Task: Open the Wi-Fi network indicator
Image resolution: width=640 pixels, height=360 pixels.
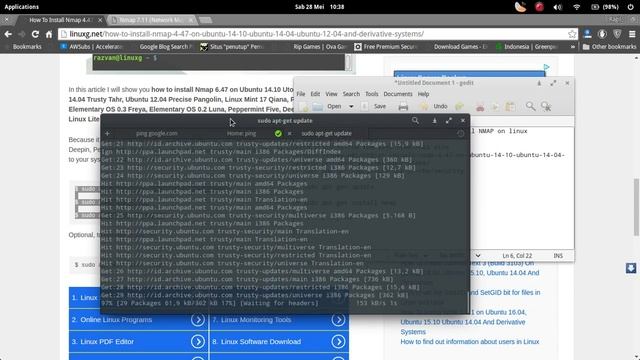Action: tap(576, 7)
